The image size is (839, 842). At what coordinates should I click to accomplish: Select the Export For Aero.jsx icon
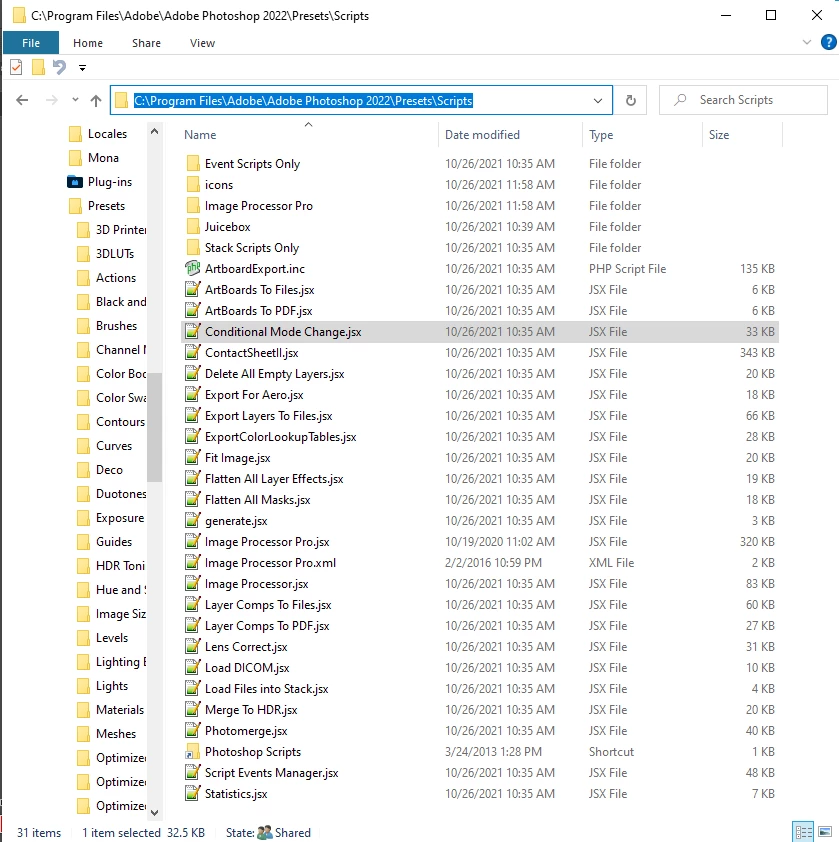[x=193, y=395]
